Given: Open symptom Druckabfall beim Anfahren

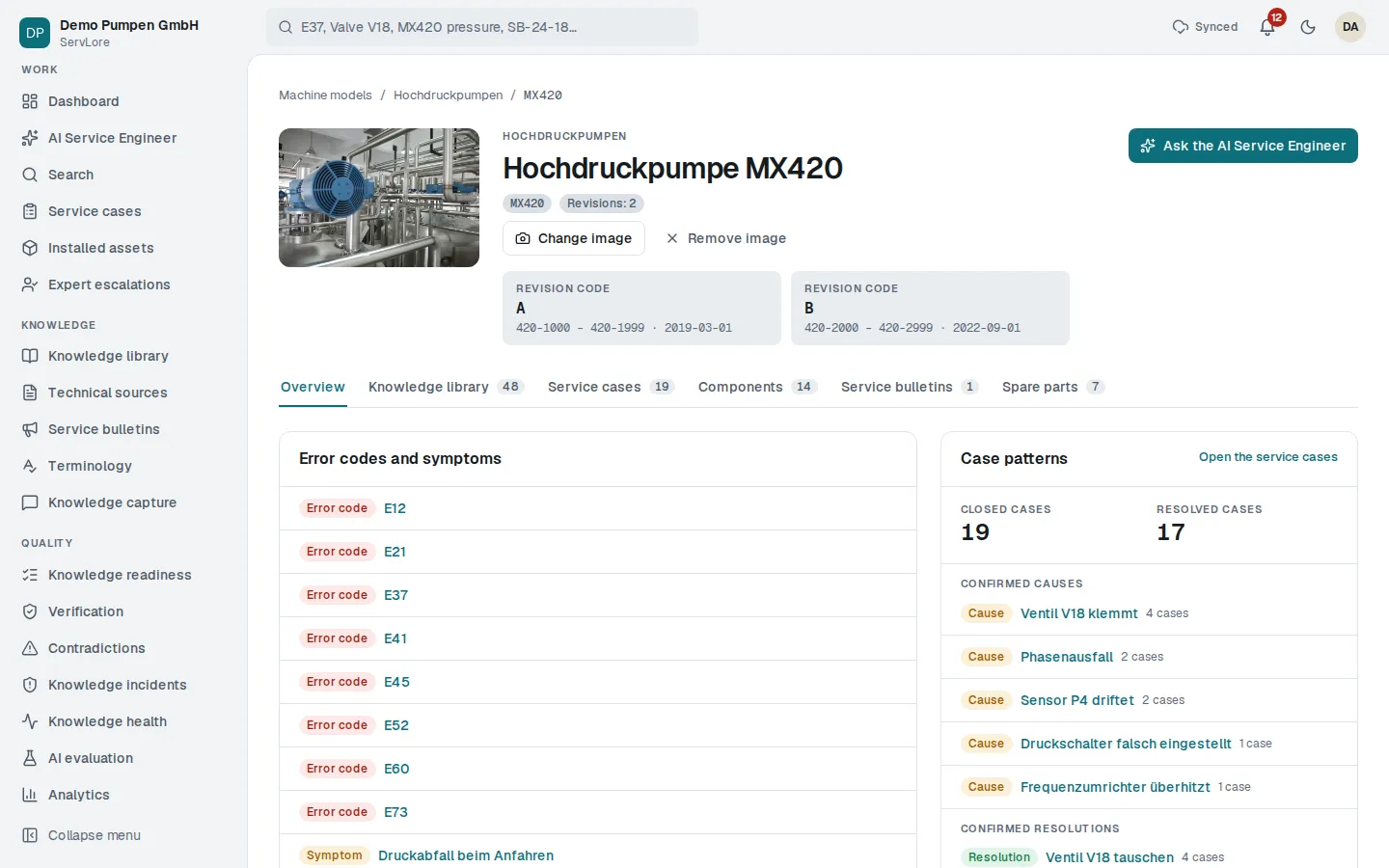Looking at the screenshot, I should coord(466,855).
